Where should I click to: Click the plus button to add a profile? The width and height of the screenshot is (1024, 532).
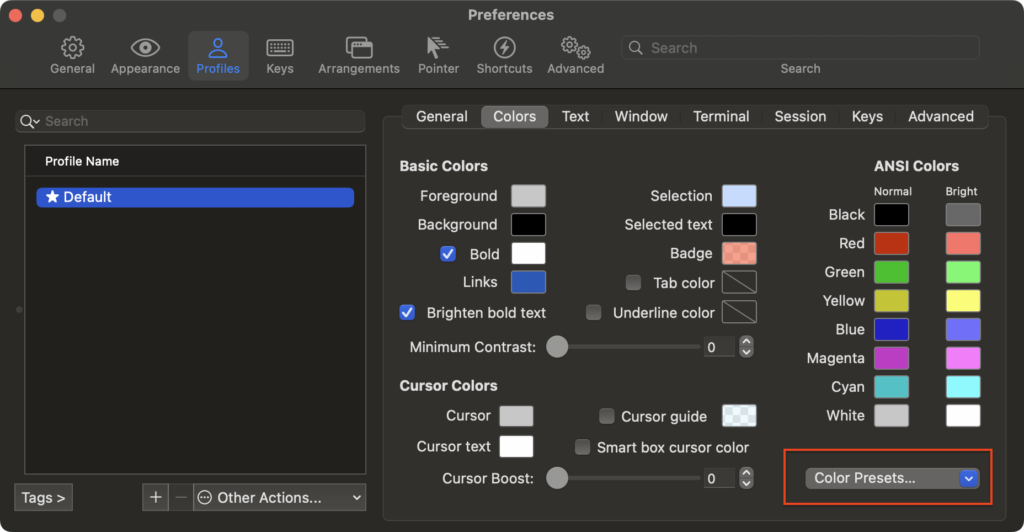[155, 497]
